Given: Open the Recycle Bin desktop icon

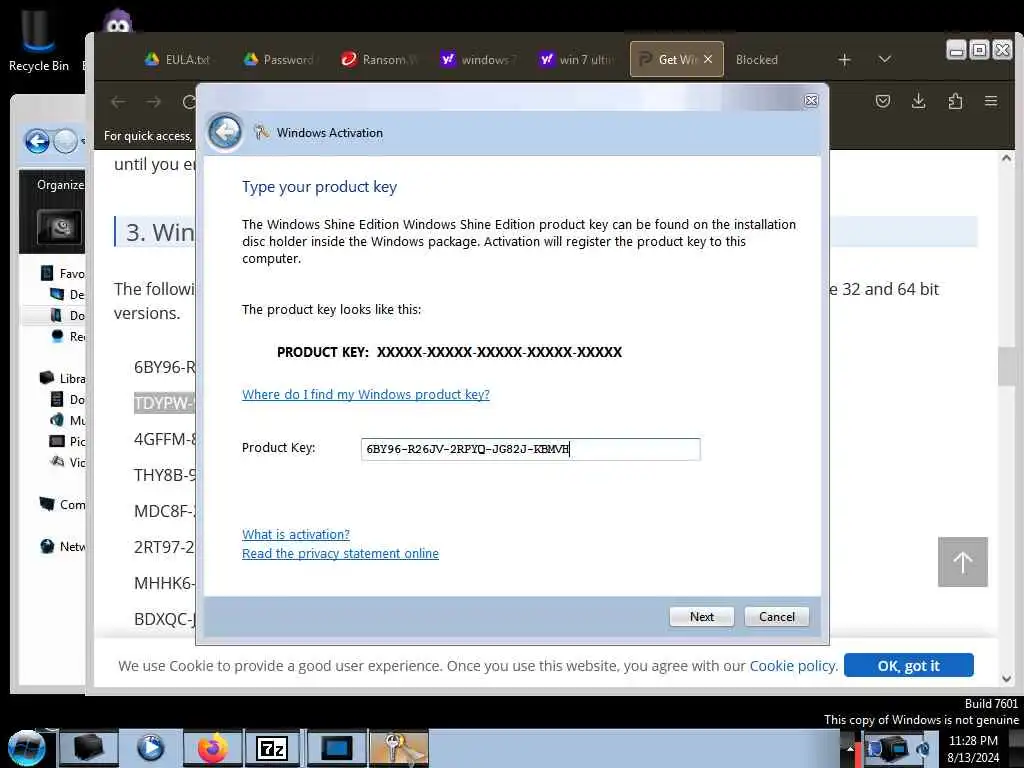Looking at the screenshot, I should [39, 38].
